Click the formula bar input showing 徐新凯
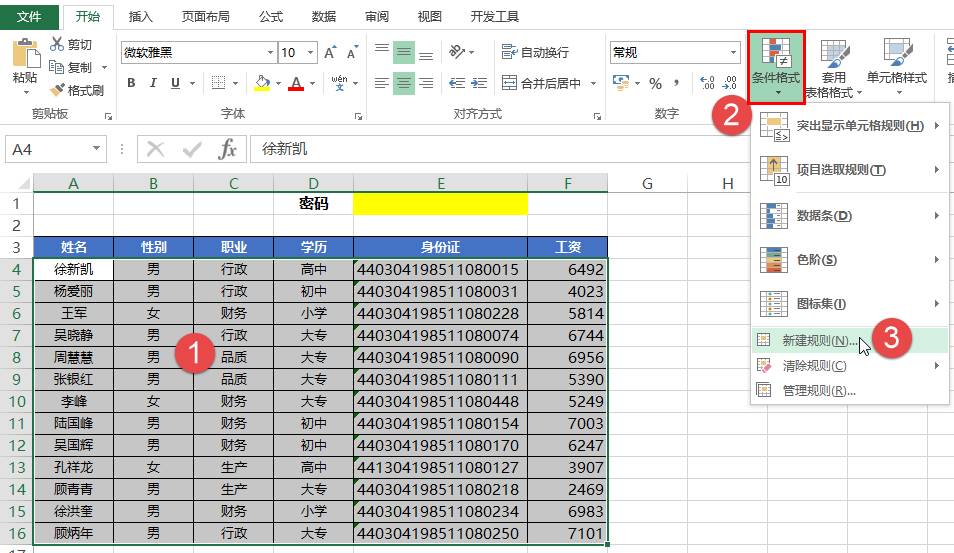 pos(499,148)
